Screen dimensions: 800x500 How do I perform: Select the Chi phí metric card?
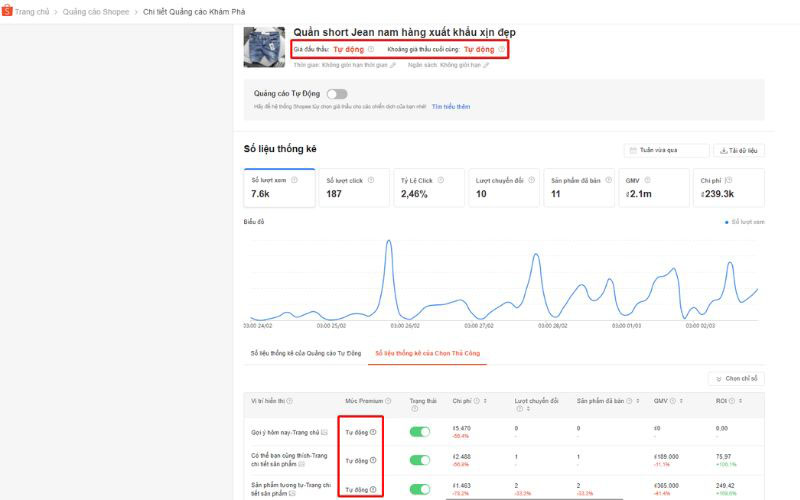[x=729, y=188]
